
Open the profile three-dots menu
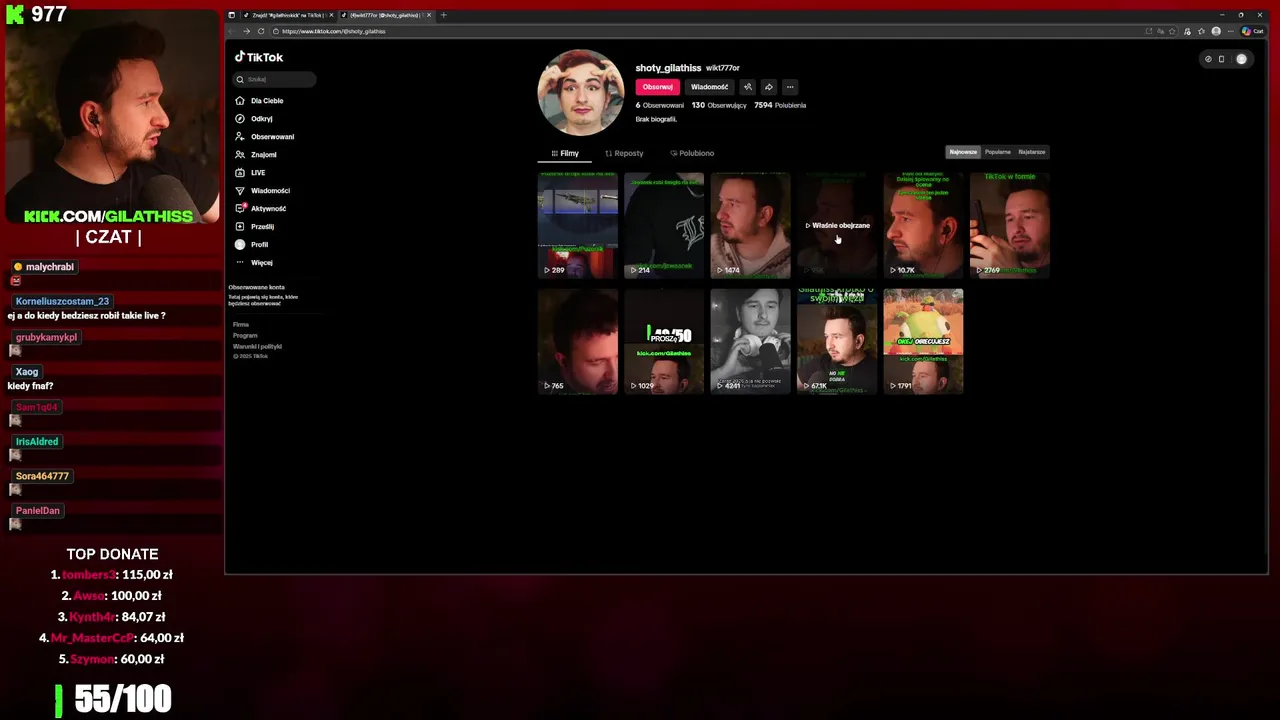(x=790, y=87)
